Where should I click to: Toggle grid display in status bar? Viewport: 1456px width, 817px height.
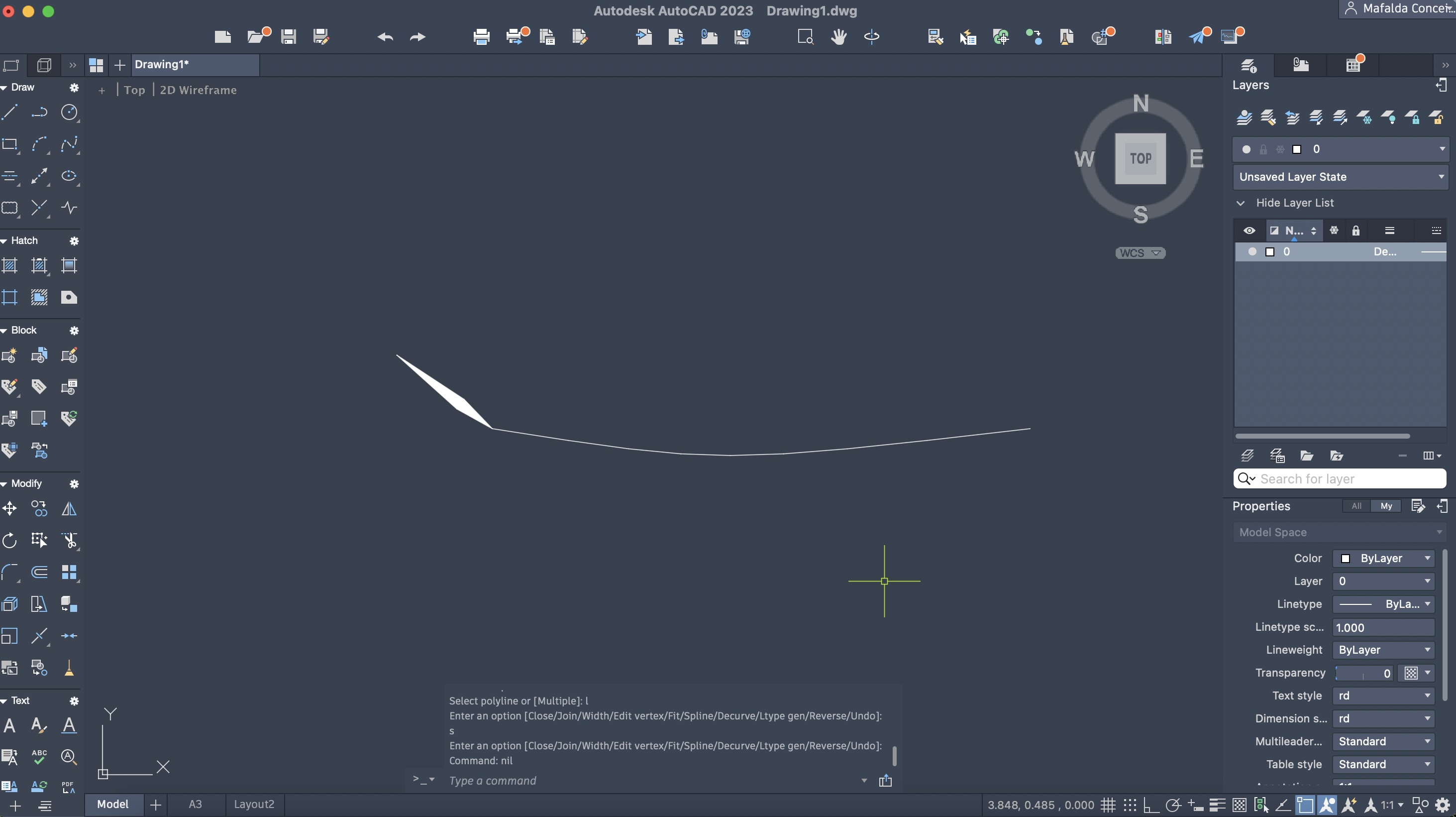point(1108,805)
